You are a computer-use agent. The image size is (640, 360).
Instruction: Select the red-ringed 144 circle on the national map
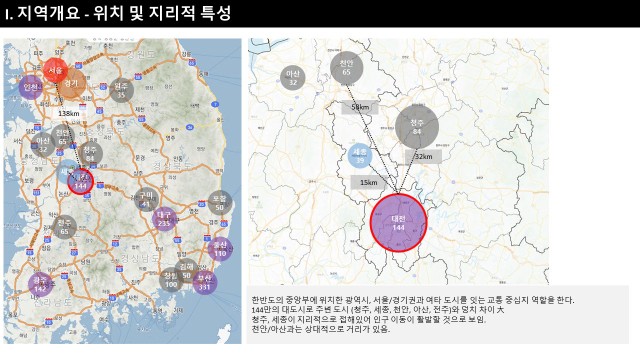[80, 182]
